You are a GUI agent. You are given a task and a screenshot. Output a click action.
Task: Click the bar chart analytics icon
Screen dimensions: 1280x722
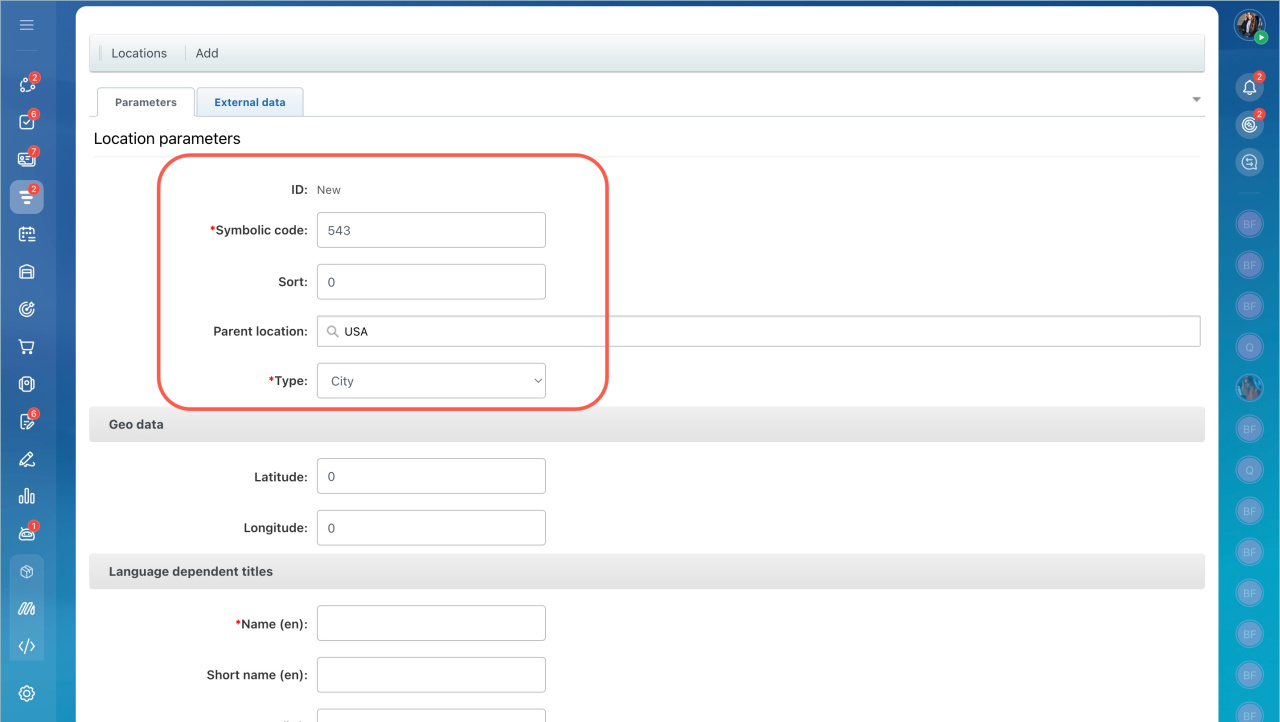click(27, 496)
